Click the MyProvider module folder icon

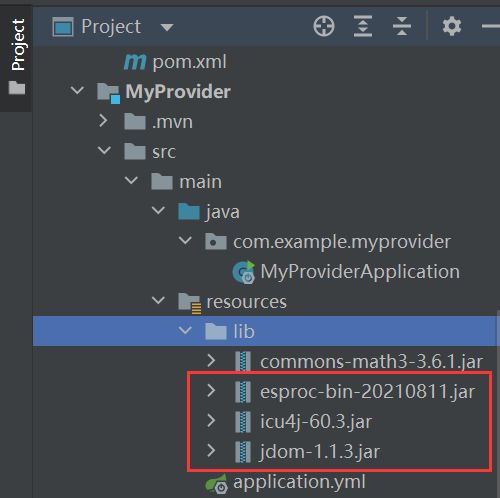(108, 93)
